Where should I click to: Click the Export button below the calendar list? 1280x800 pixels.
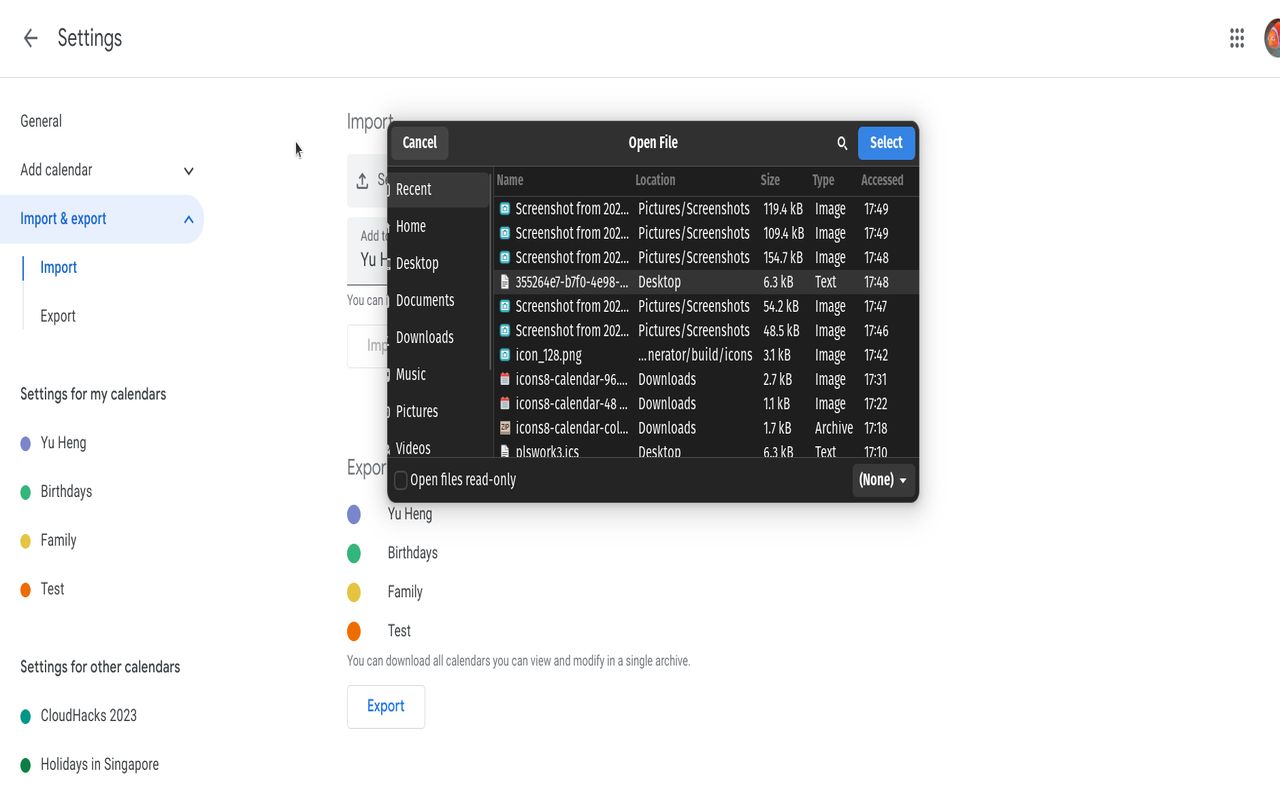tap(386, 706)
